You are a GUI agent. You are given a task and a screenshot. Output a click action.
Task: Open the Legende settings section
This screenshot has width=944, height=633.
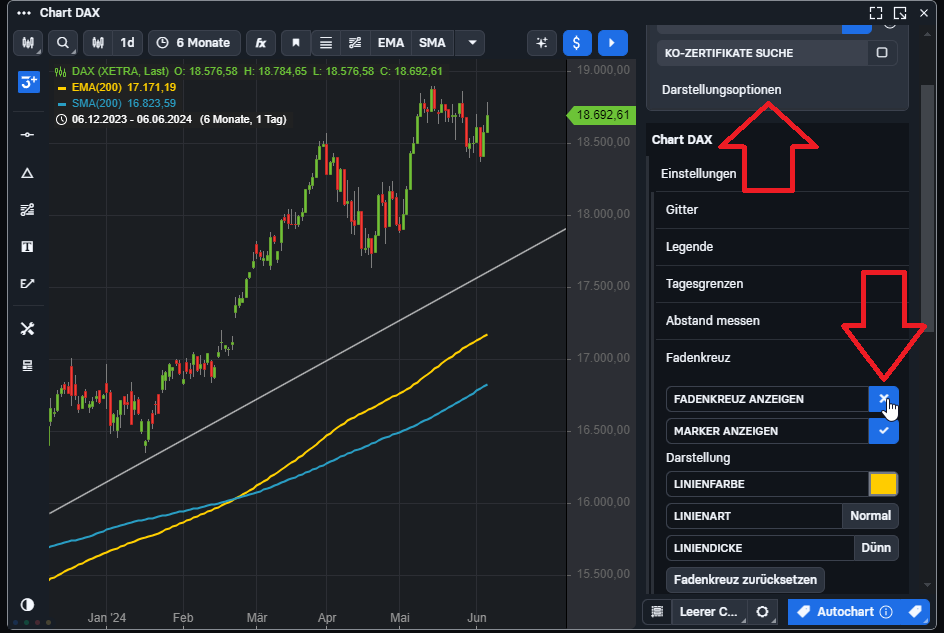tap(689, 247)
